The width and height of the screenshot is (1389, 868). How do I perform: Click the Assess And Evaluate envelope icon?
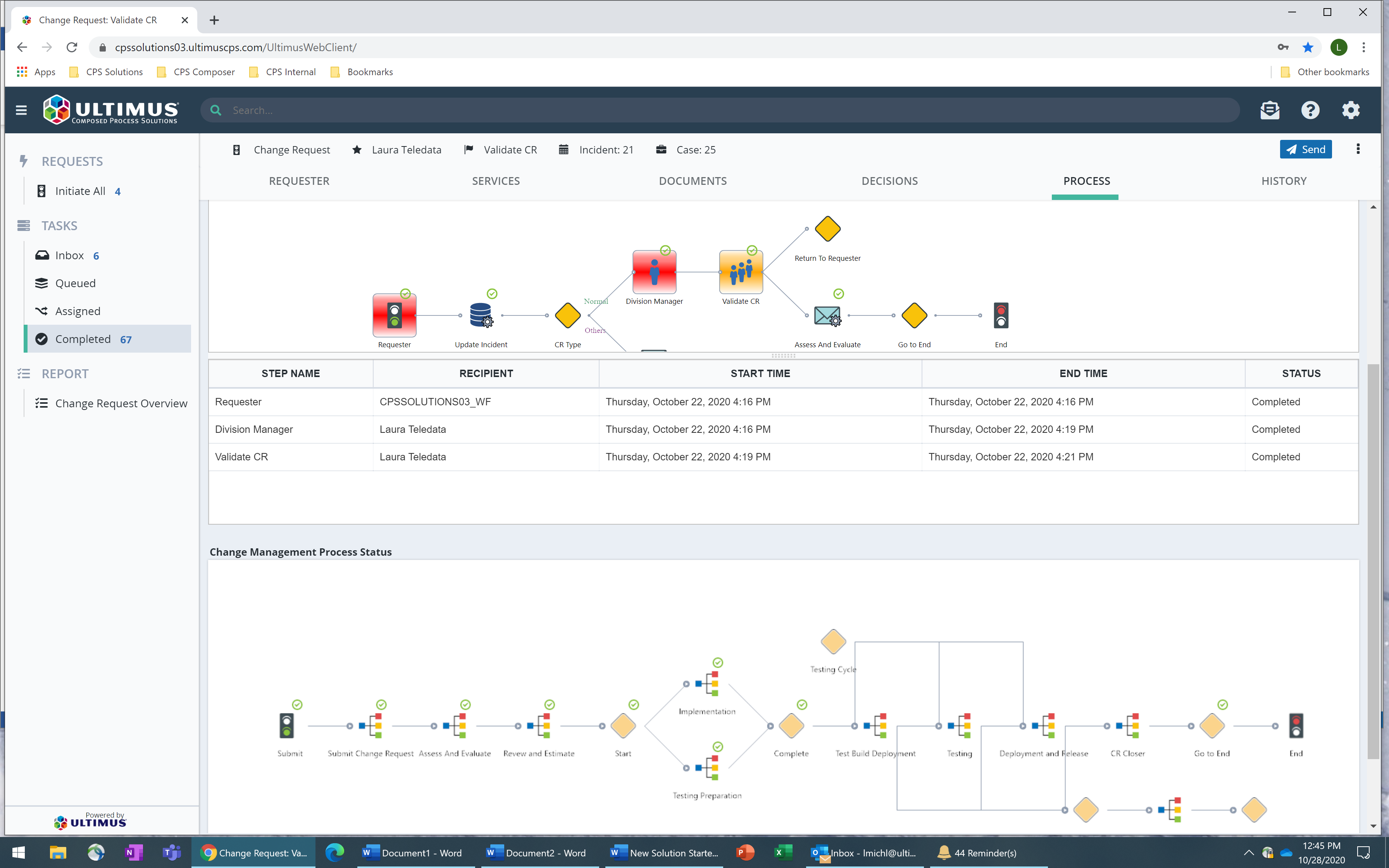coord(827,315)
